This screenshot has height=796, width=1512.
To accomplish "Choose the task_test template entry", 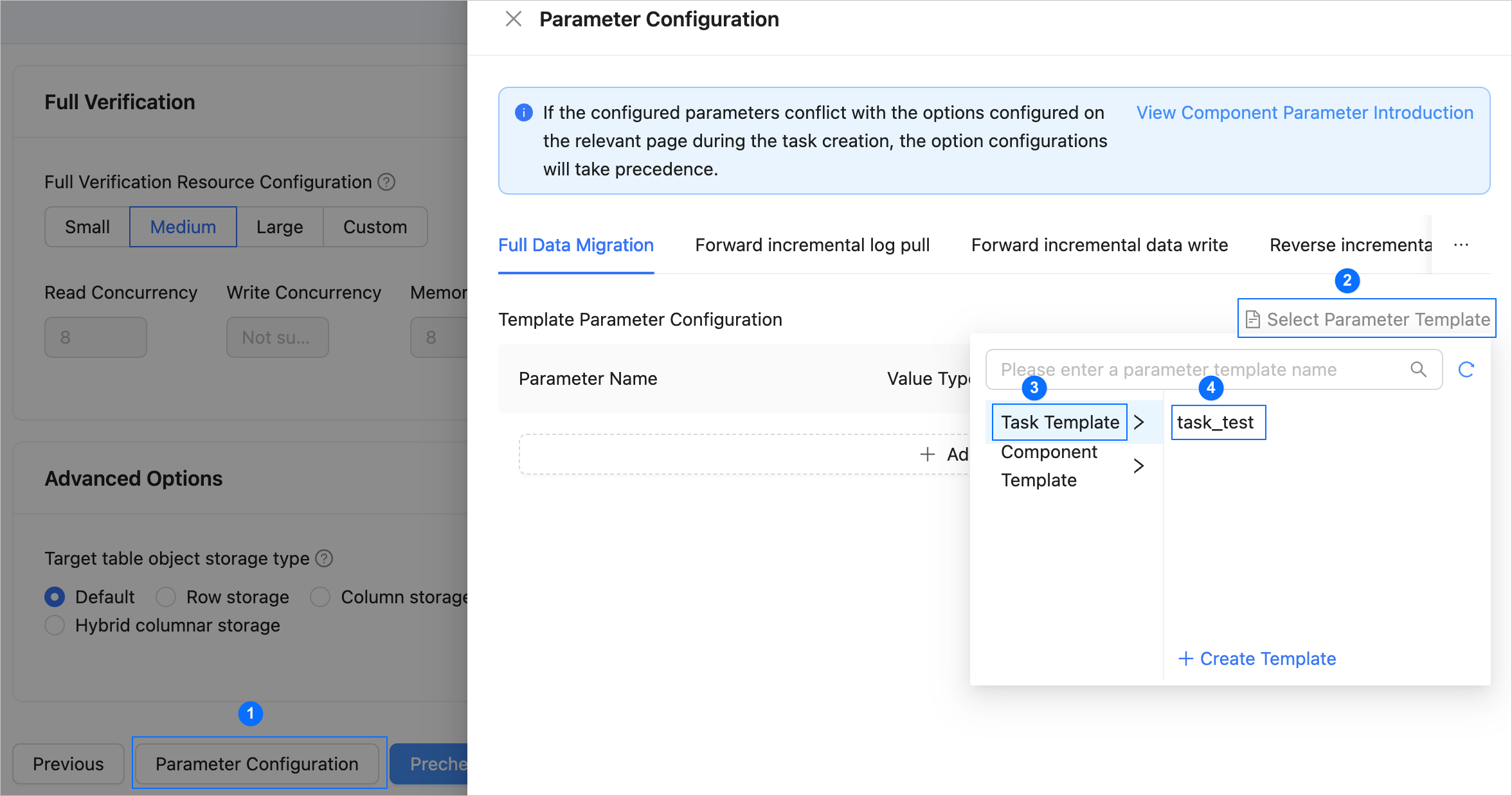I will click(1216, 422).
